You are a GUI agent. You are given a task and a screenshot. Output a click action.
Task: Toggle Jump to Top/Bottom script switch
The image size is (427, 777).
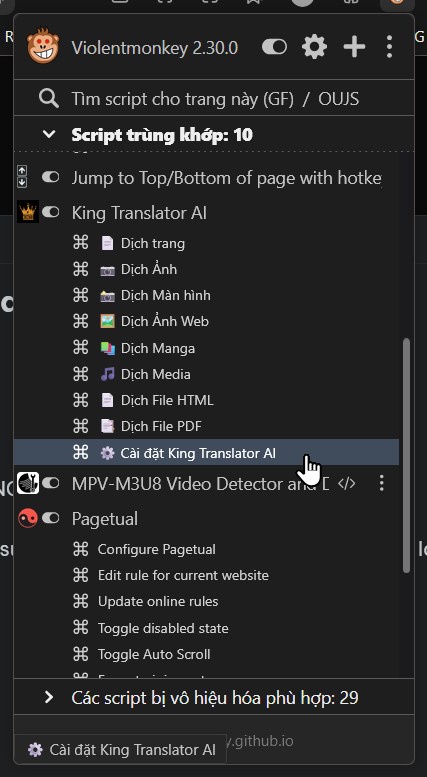(51, 177)
